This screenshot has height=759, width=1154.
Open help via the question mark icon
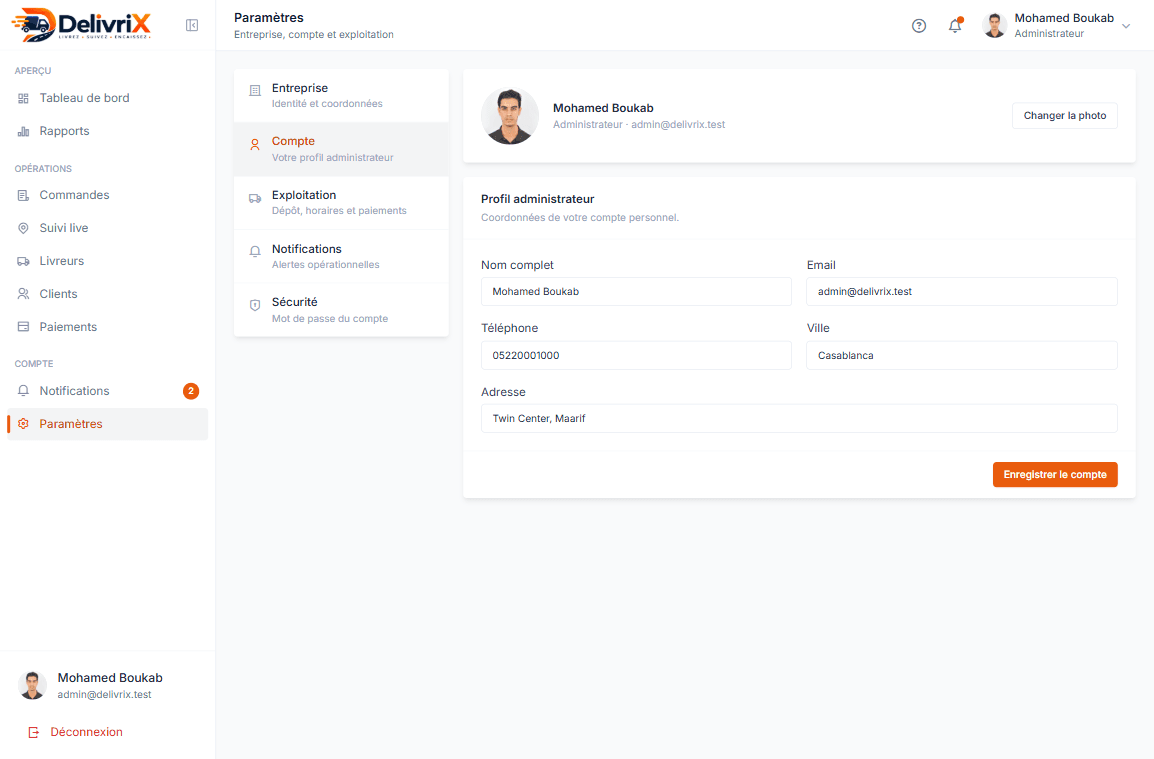pyautogui.click(x=918, y=26)
